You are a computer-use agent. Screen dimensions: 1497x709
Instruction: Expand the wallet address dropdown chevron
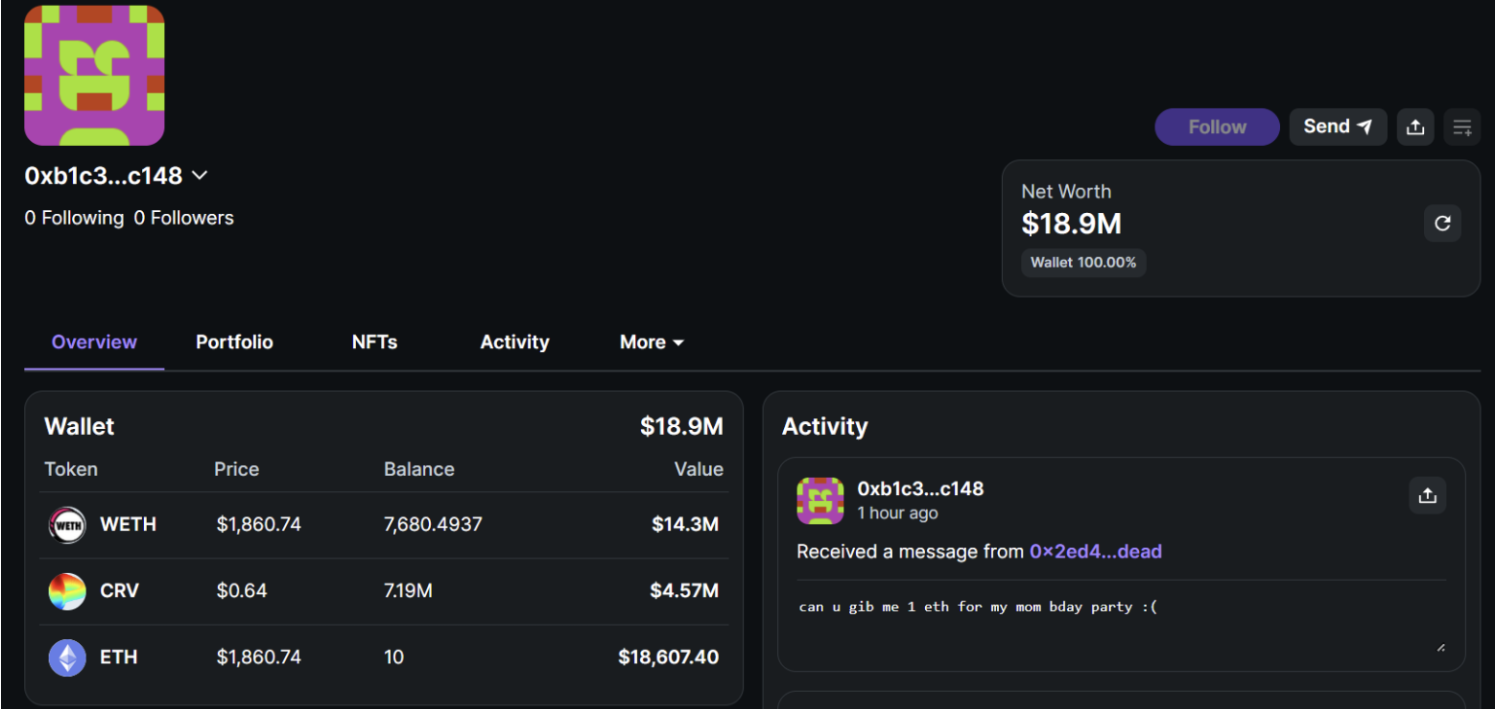200,176
